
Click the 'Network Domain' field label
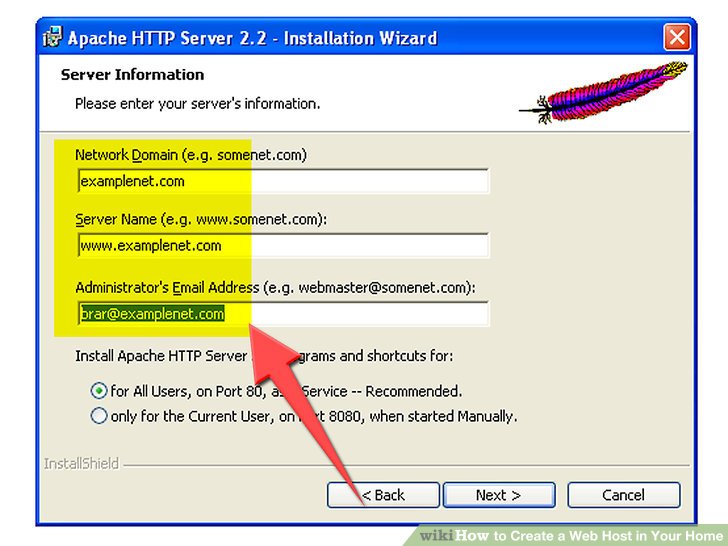click(x=190, y=155)
